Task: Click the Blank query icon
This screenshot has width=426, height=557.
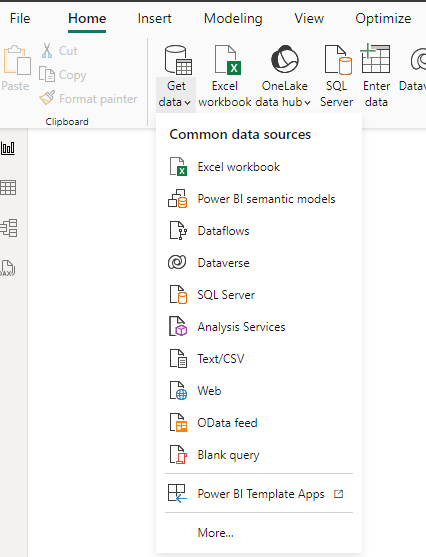Action: [178, 454]
